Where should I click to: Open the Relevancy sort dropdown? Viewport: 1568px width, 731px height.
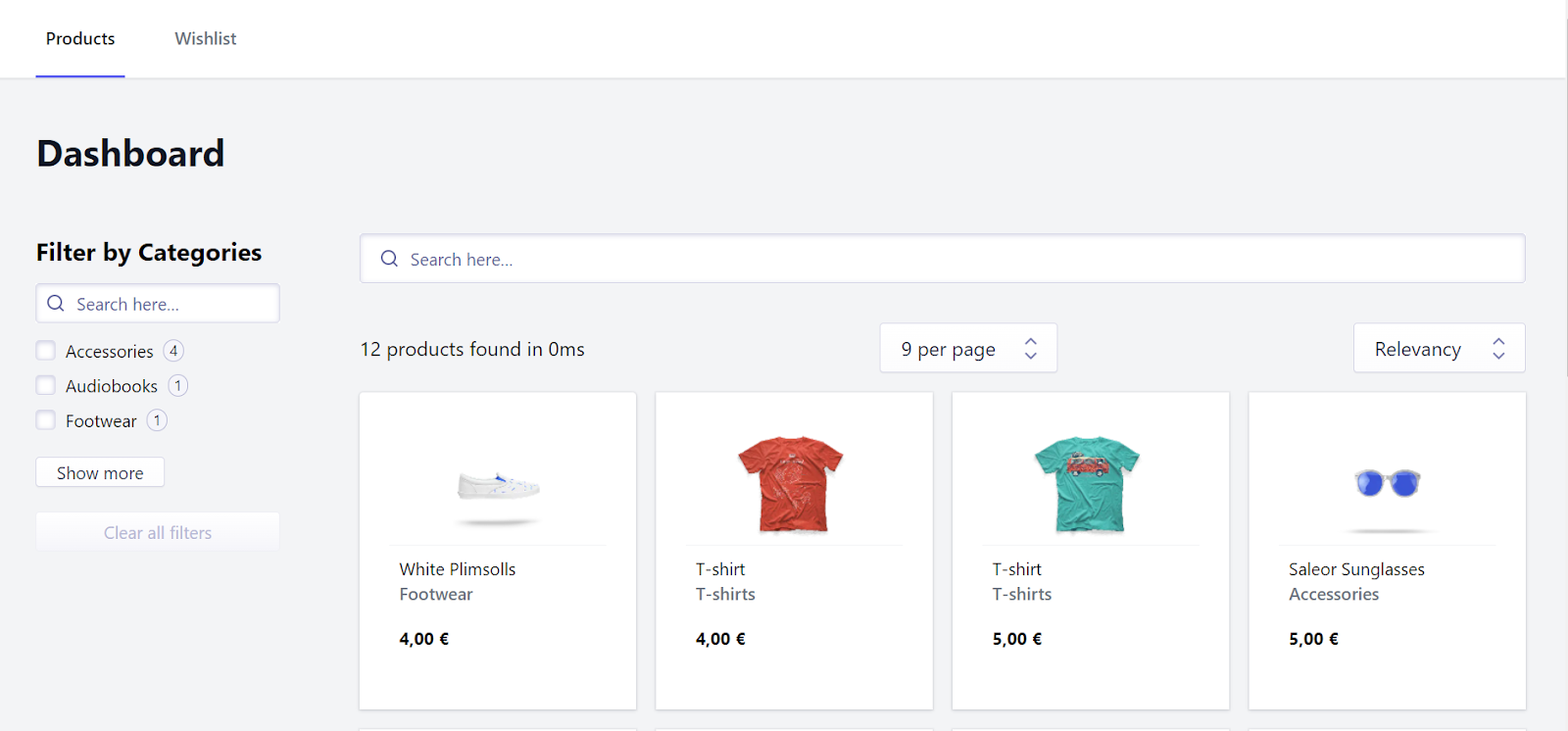pos(1417,349)
